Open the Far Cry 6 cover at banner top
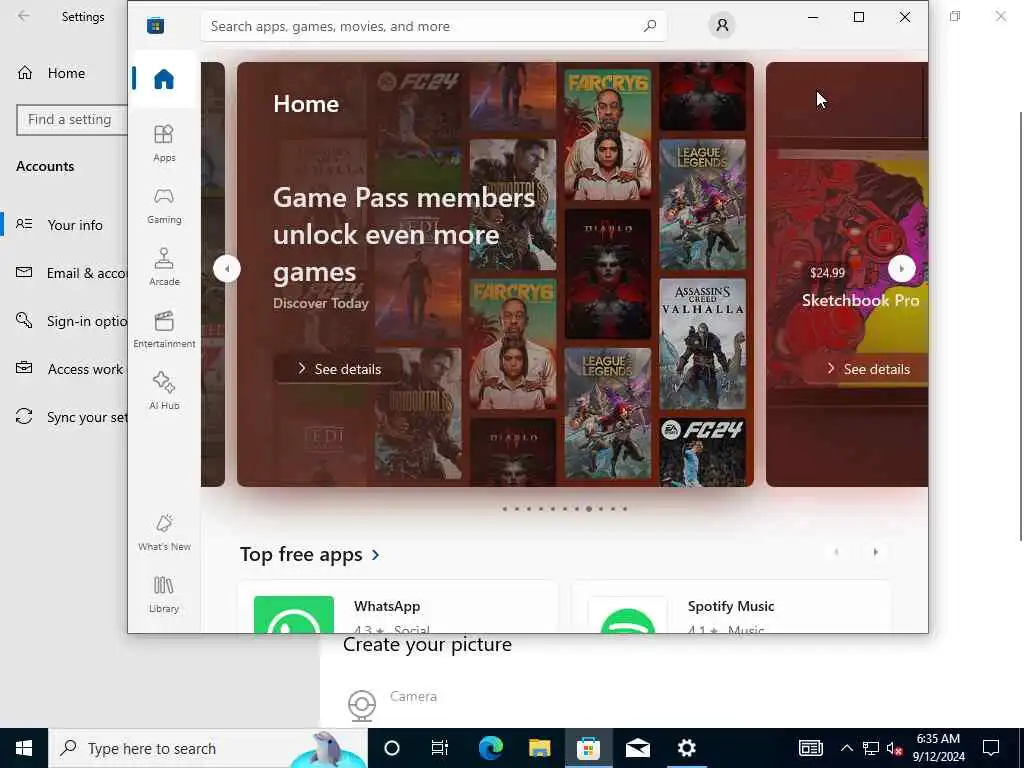The width and height of the screenshot is (1024, 768). (x=607, y=134)
